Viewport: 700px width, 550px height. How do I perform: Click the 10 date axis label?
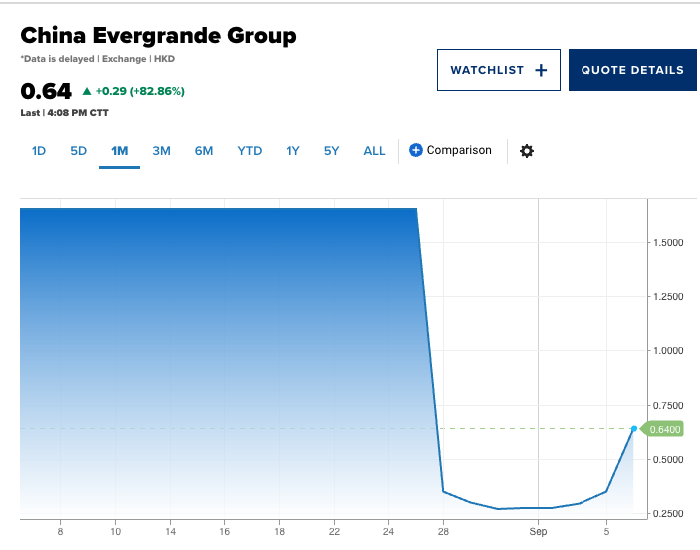[x=116, y=531]
